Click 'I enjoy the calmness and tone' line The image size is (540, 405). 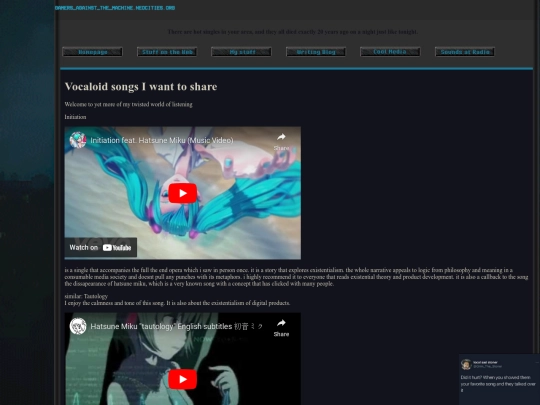[177, 303]
